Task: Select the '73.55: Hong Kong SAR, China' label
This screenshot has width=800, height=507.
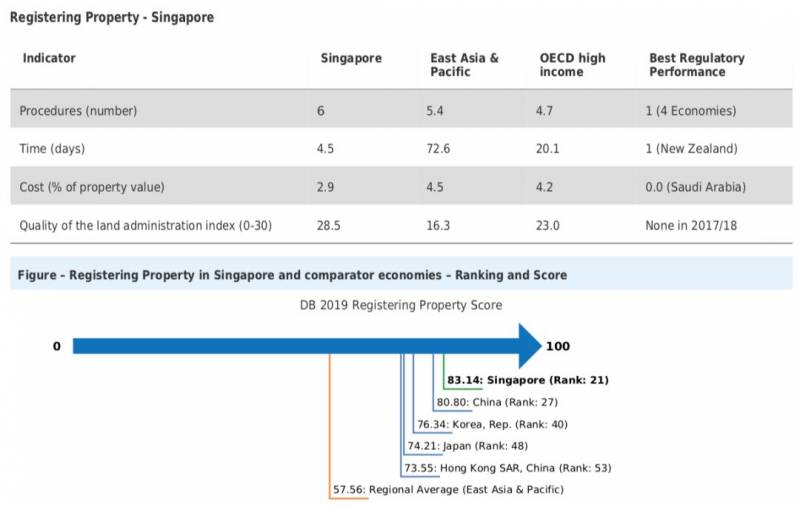Action: (507, 467)
